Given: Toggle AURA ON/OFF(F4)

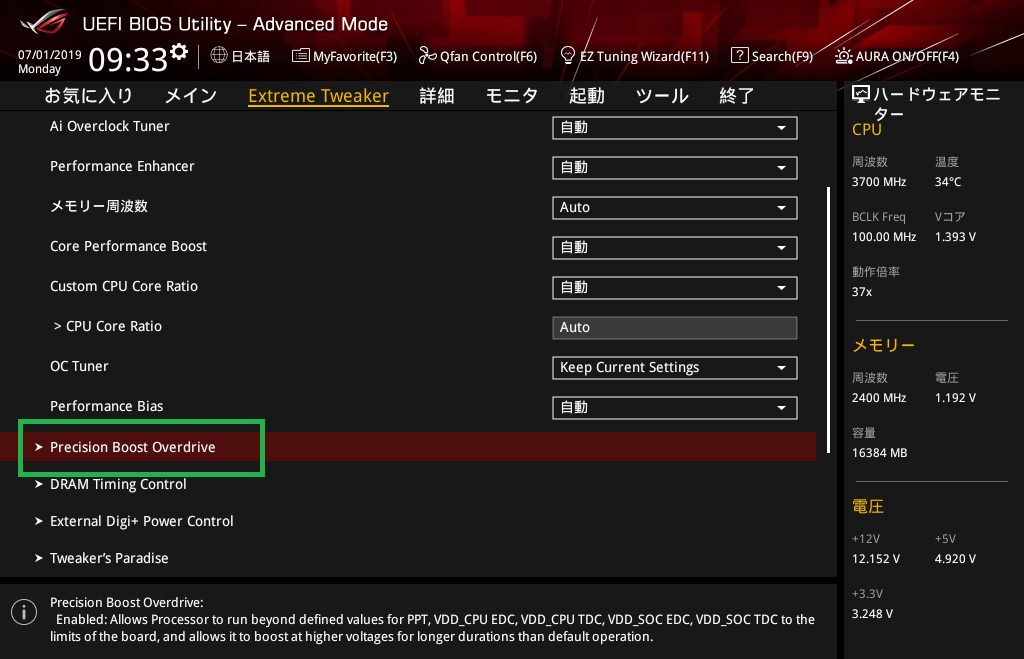Looking at the screenshot, I should pyautogui.click(x=897, y=56).
